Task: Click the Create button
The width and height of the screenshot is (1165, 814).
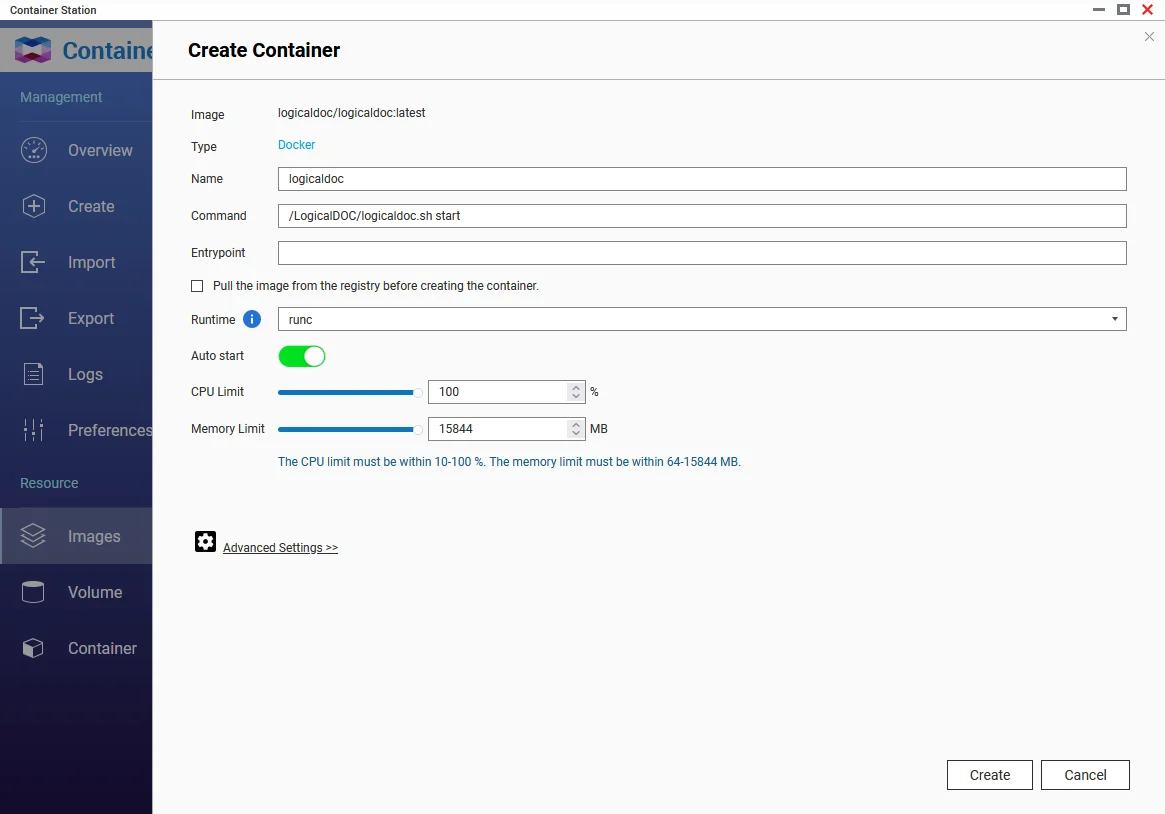Action: [988, 774]
